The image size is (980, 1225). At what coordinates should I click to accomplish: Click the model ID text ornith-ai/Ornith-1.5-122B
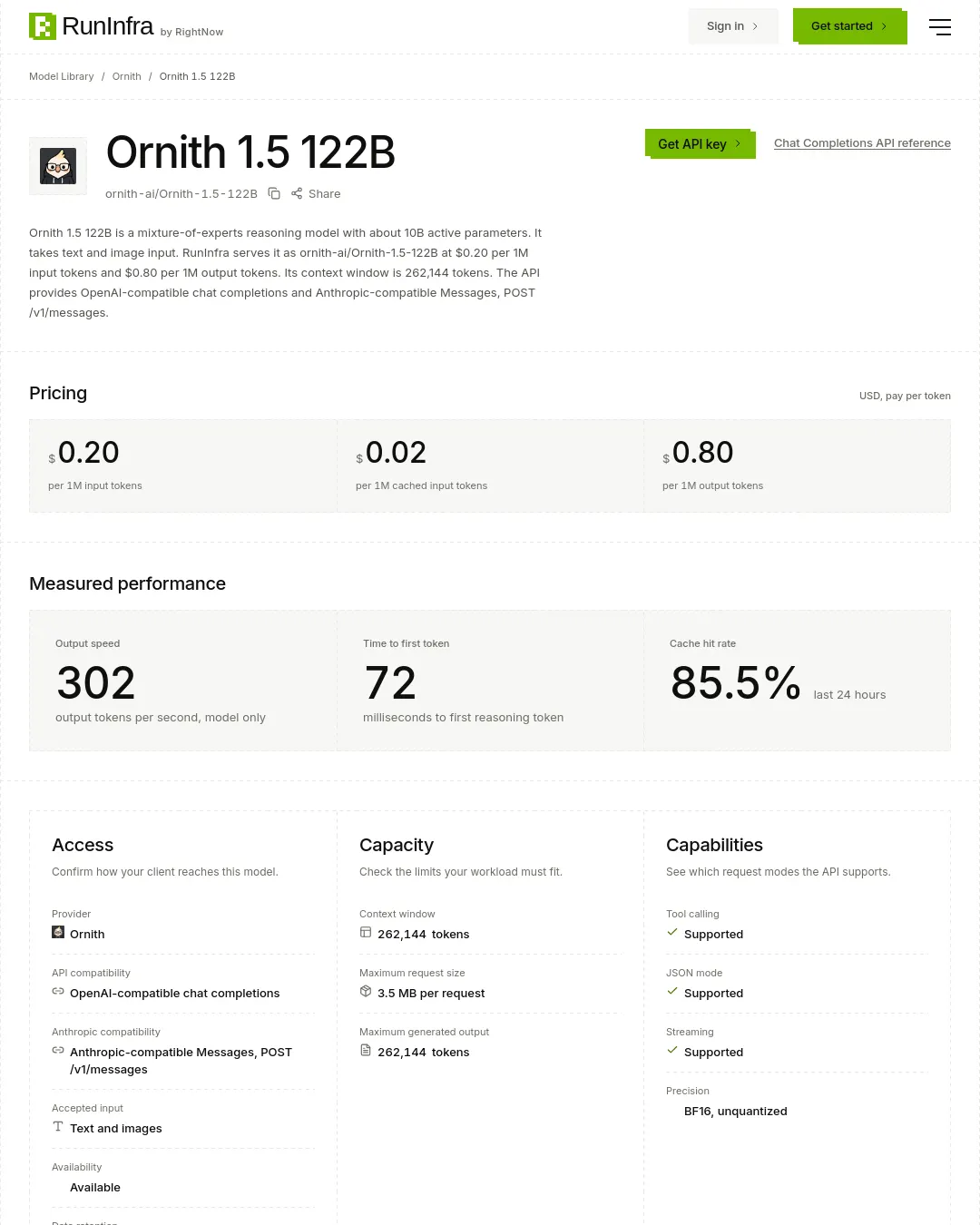[x=181, y=194]
